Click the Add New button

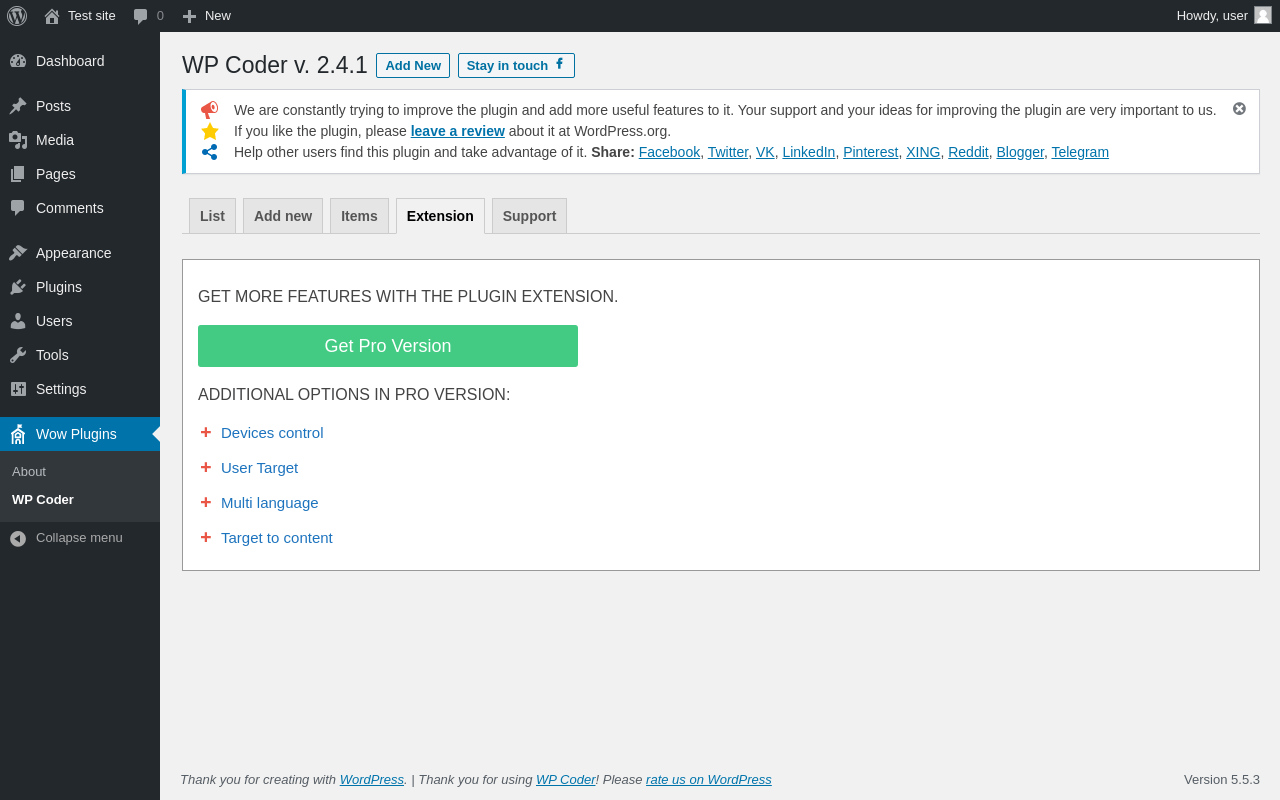click(413, 65)
